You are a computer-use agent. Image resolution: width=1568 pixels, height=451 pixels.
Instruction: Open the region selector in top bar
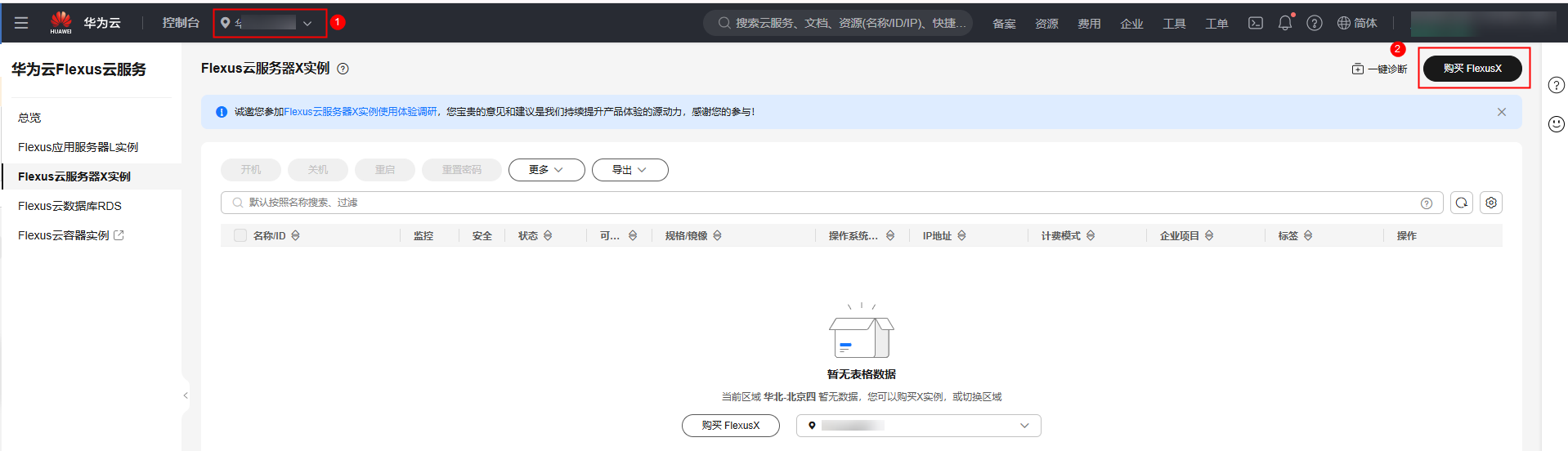269,23
